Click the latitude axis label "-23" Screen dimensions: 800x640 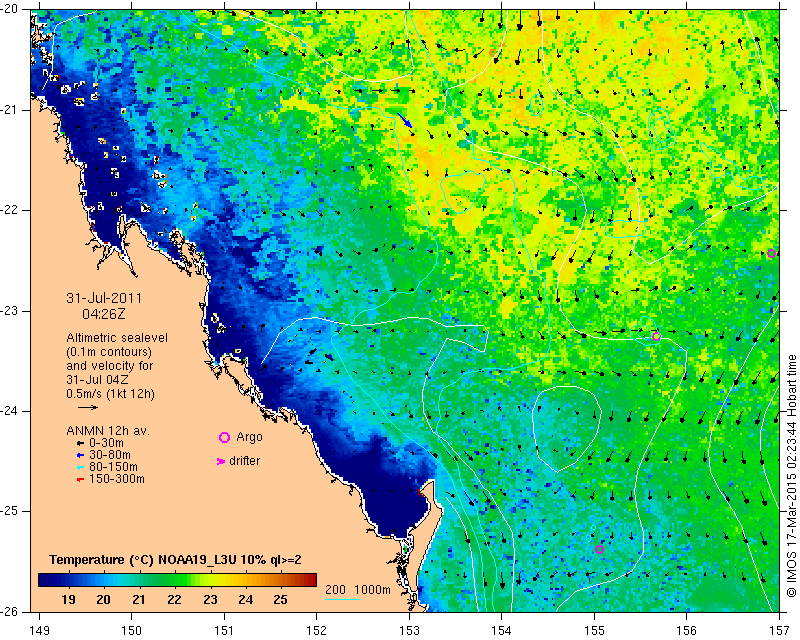point(10,311)
